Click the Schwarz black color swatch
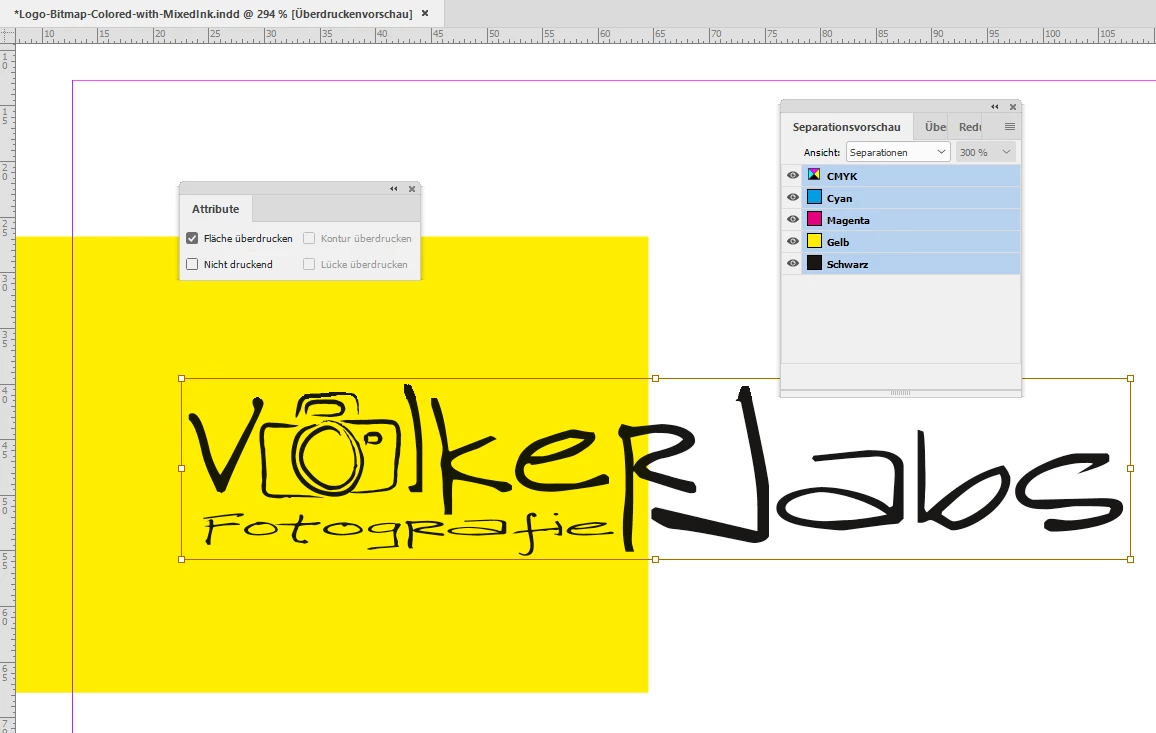 click(814, 263)
